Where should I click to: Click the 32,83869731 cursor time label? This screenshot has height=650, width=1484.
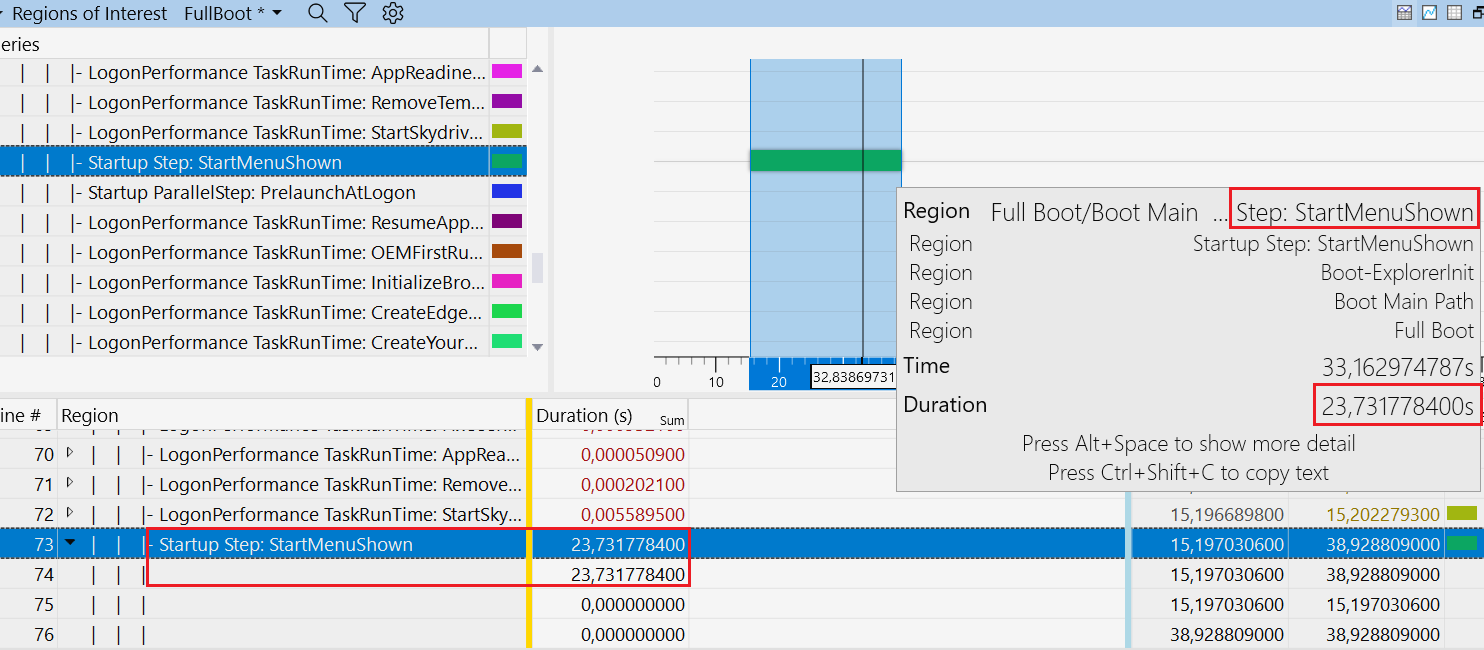coord(852,377)
